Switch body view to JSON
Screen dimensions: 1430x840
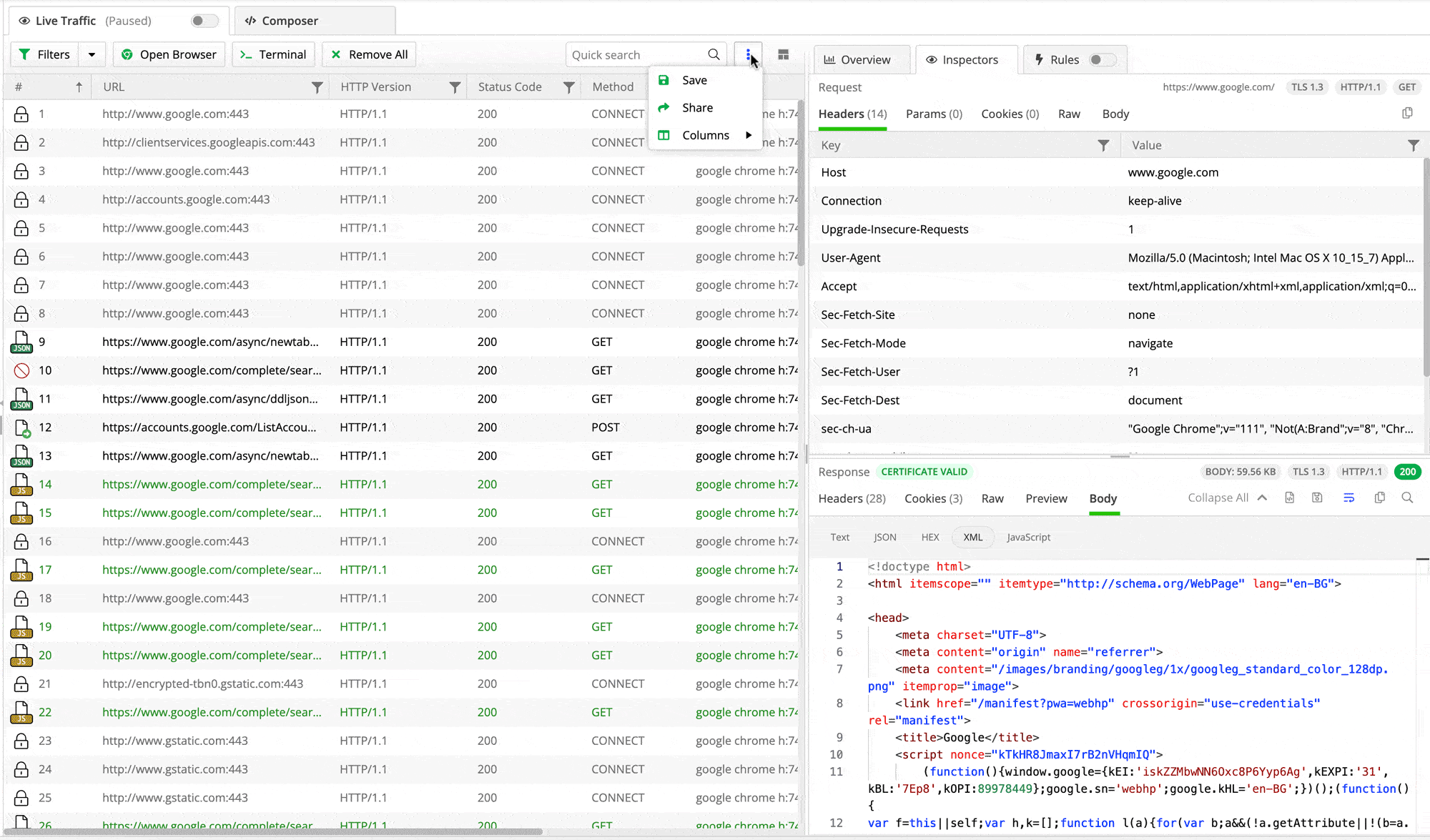pos(884,538)
